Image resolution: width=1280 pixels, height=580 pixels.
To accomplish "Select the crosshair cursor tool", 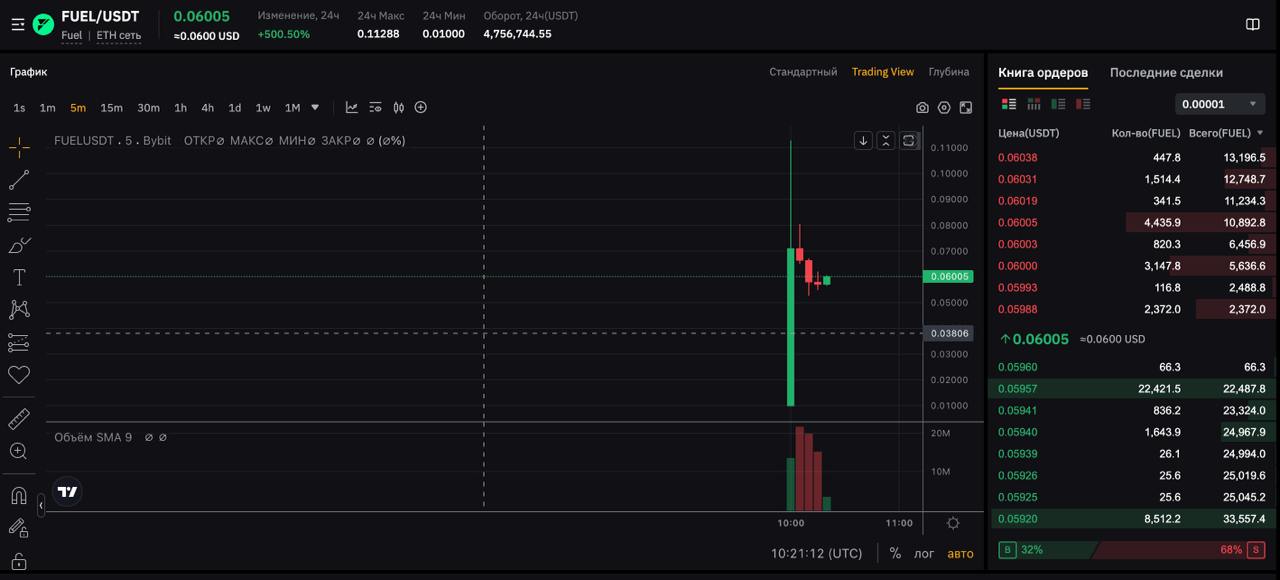I will pyautogui.click(x=19, y=148).
